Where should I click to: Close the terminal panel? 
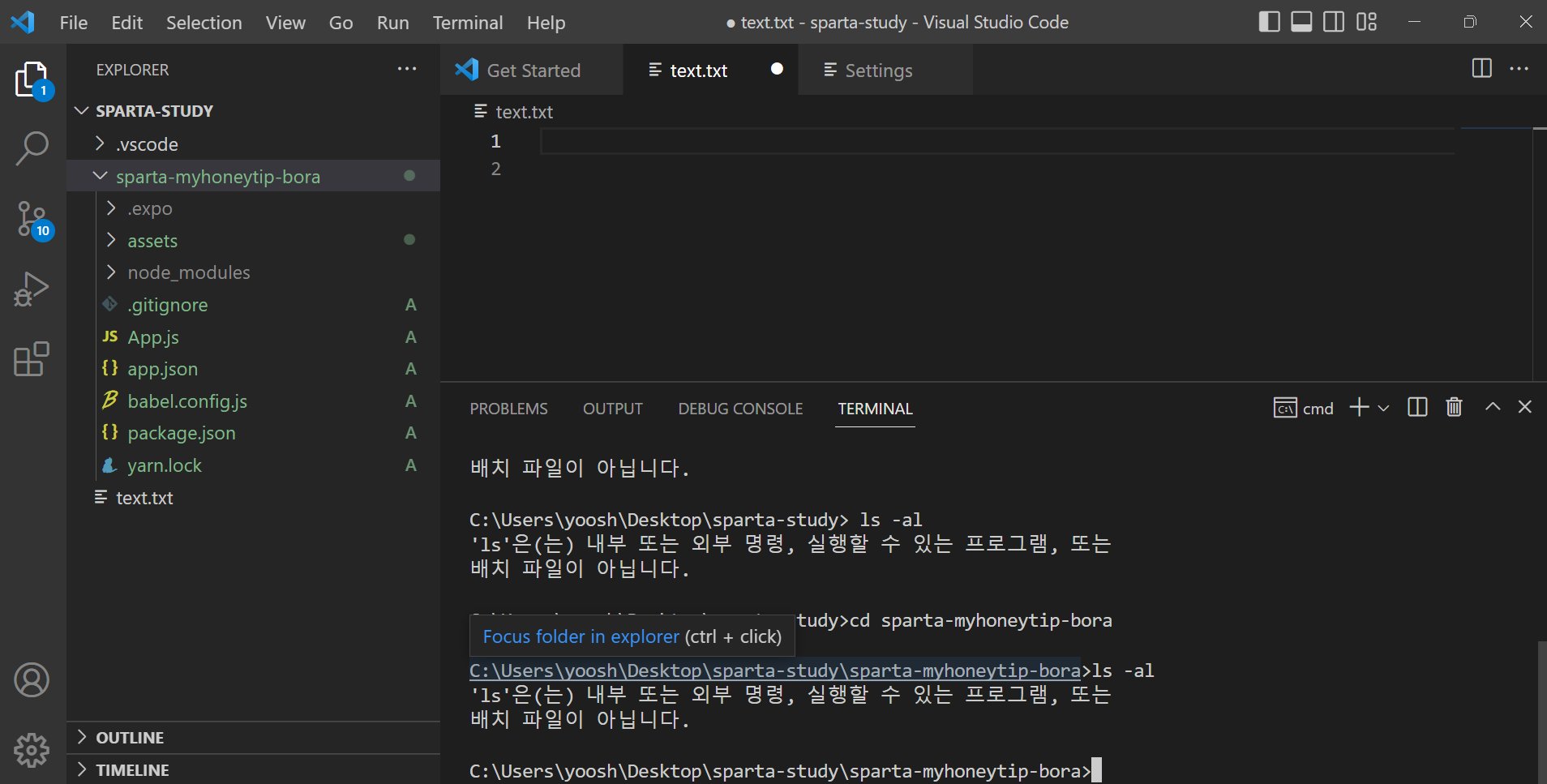point(1524,407)
